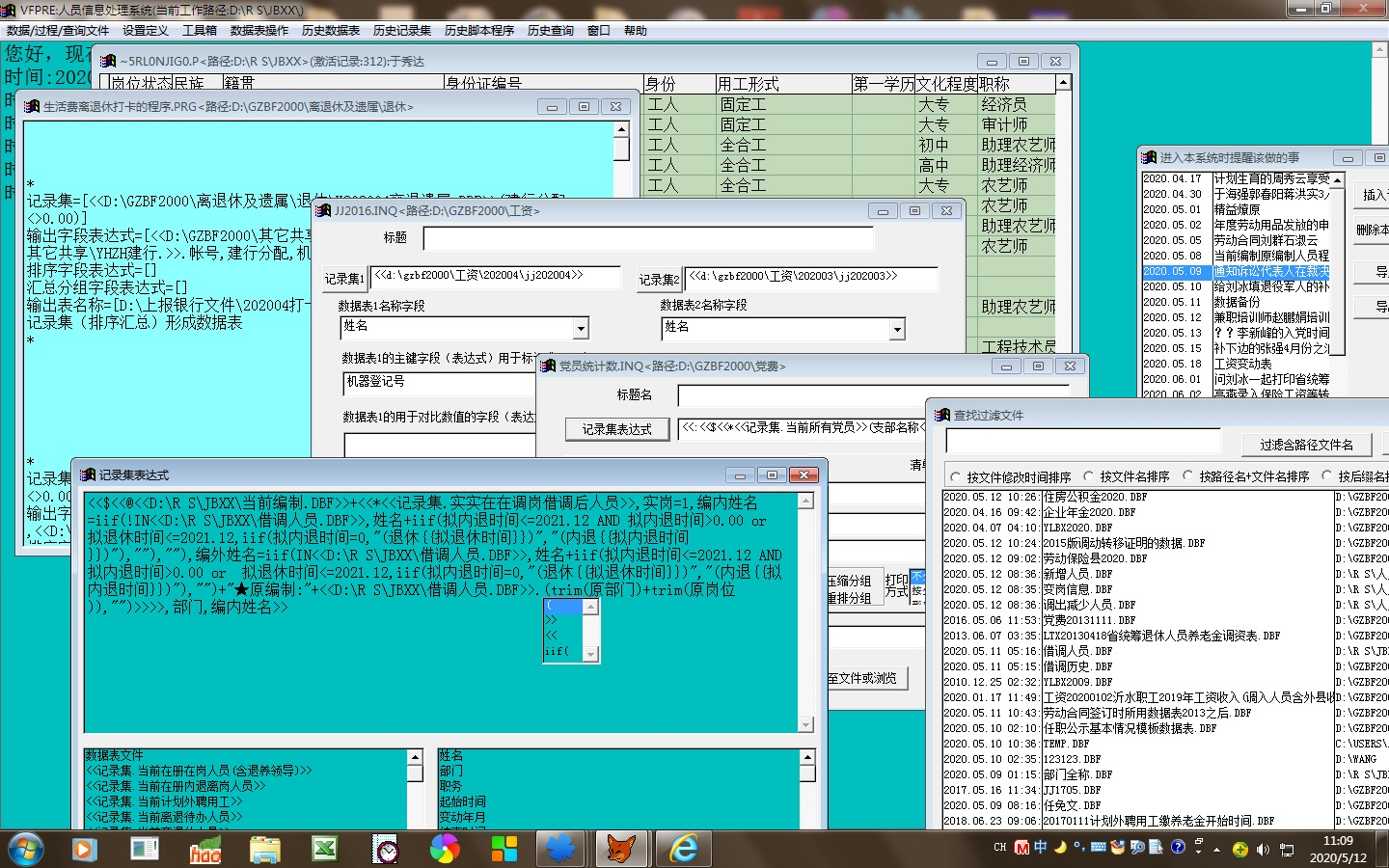Click the 记录集表达式 button in 党员统计数 window
This screenshot has height=868, width=1389.
(616, 429)
